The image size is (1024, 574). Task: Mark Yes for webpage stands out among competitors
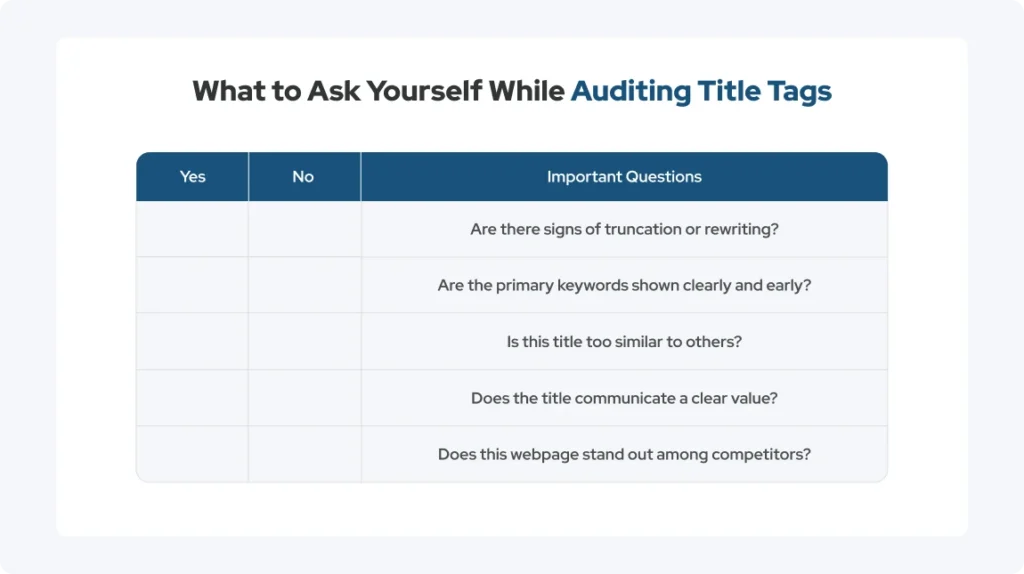tap(193, 454)
